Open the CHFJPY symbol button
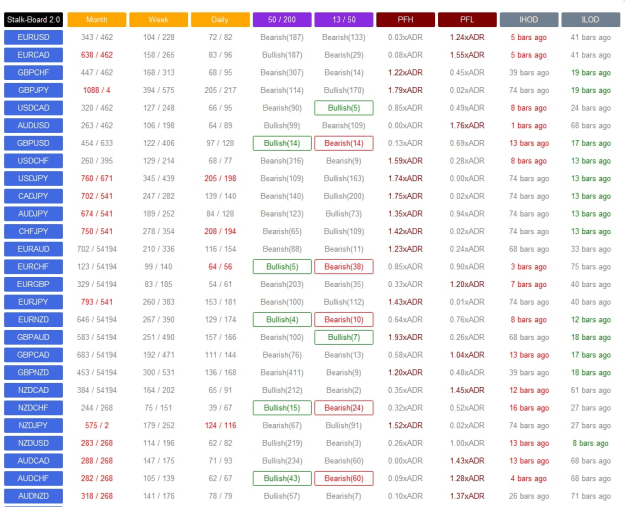 (x=33, y=231)
